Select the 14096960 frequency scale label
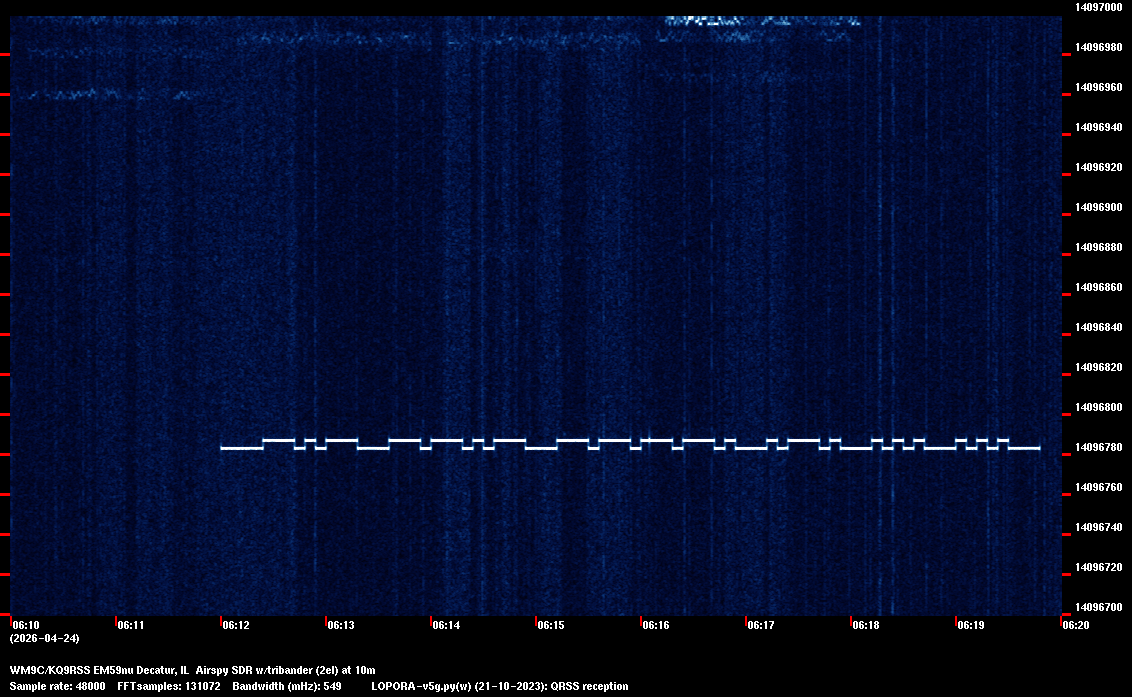1132x697 pixels. click(x=1097, y=87)
